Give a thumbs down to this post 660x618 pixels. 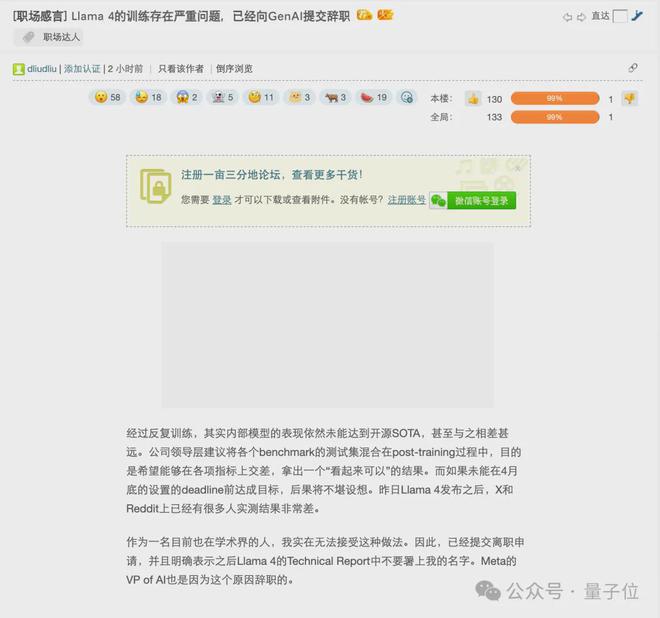630,99
